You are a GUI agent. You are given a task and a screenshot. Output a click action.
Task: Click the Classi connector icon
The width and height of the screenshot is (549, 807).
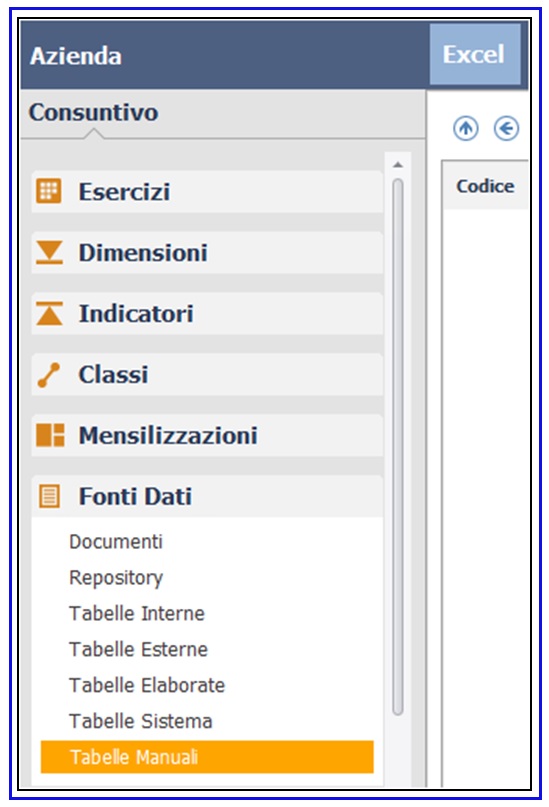(49, 375)
